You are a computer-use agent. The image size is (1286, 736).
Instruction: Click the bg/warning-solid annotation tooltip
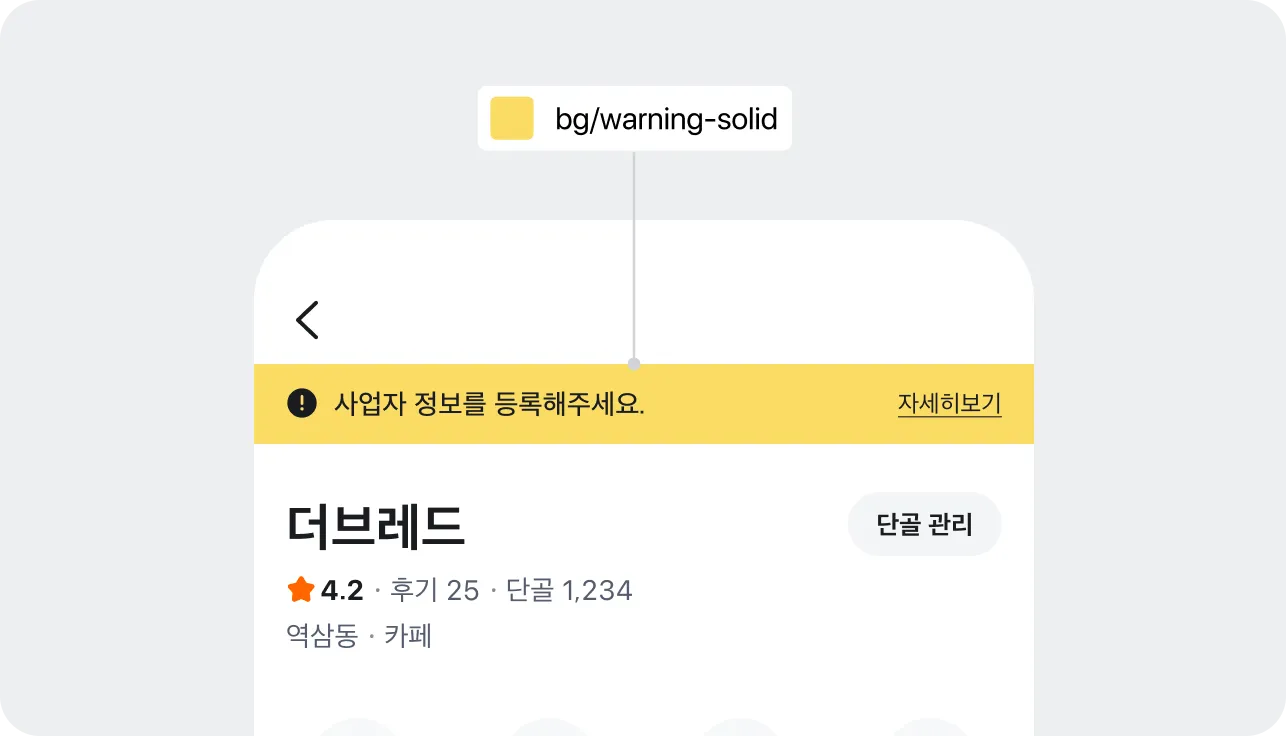coord(635,118)
